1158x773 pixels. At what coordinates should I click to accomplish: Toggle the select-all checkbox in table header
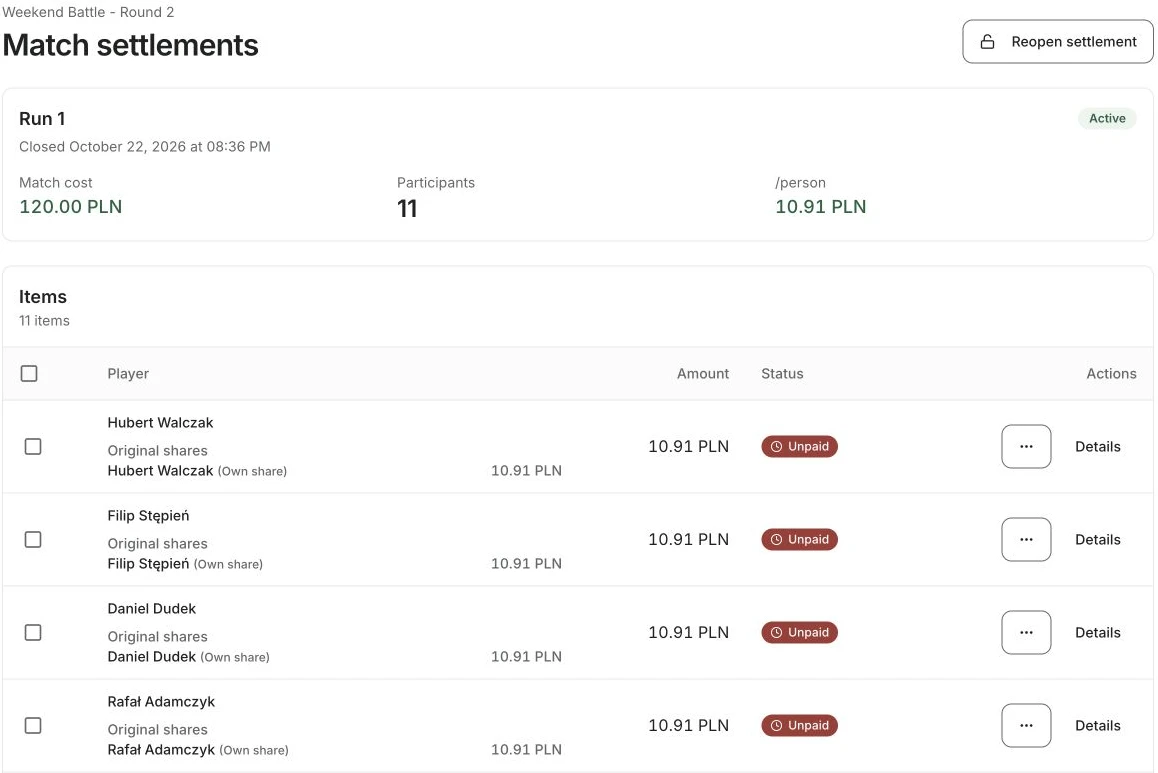tap(29, 374)
